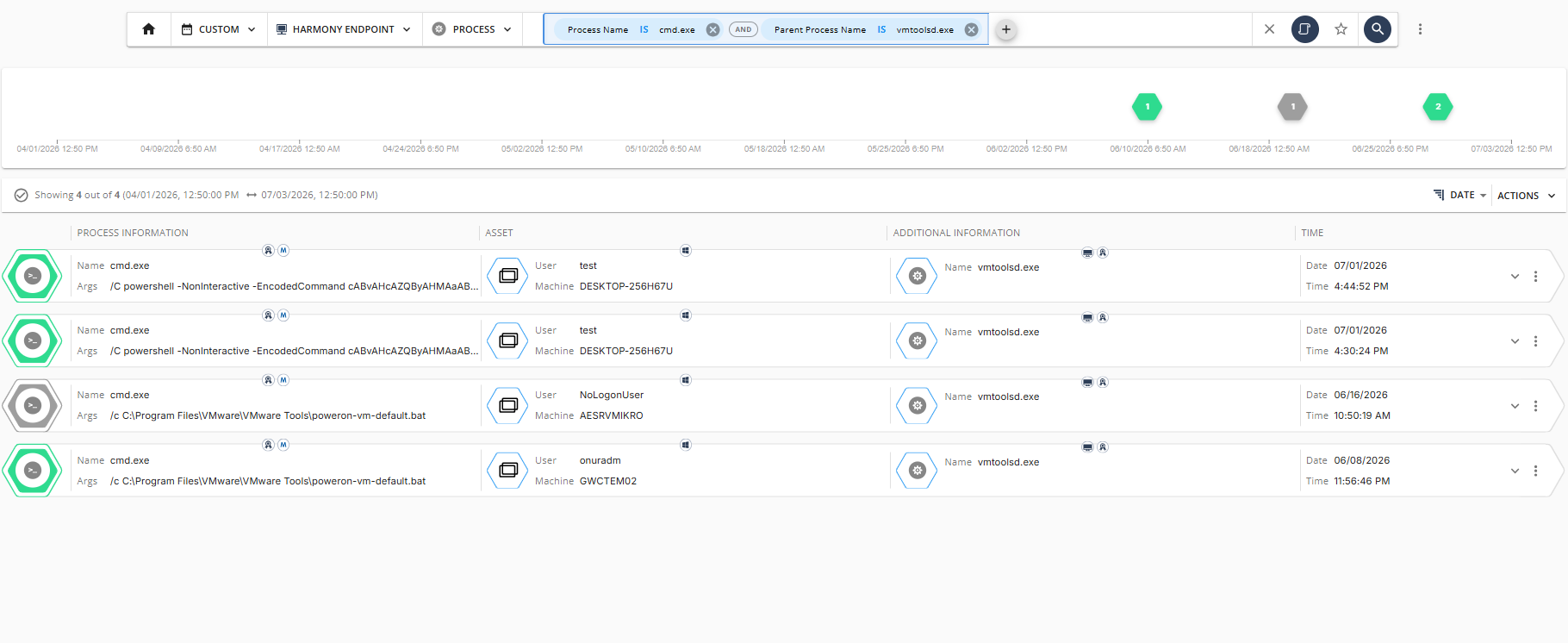1568x643 pixels.
Task: Add a new filter with plus button
Action: 1005,29
